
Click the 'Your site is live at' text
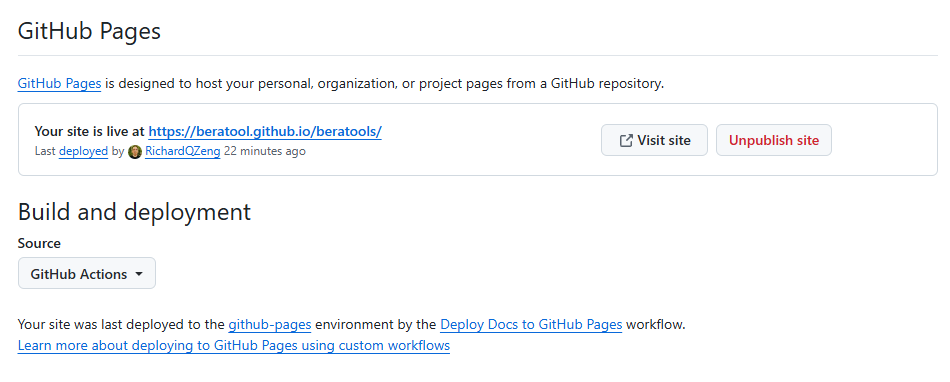tap(90, 131)
